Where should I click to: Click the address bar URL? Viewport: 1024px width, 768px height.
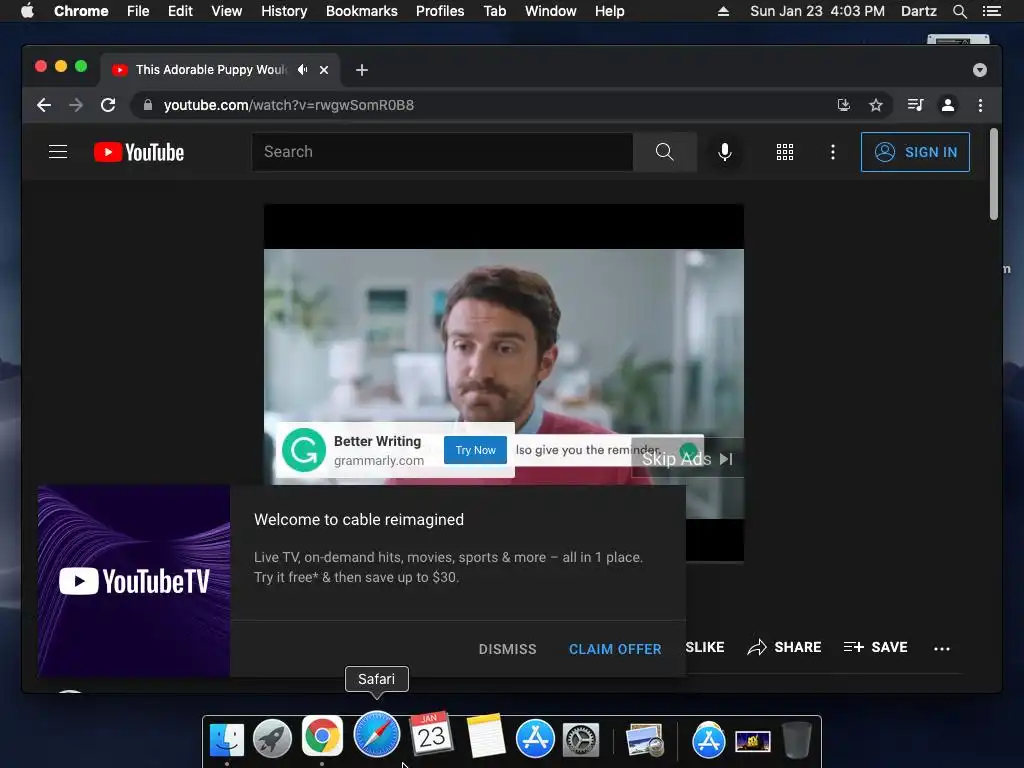click(x=289, y=105)
